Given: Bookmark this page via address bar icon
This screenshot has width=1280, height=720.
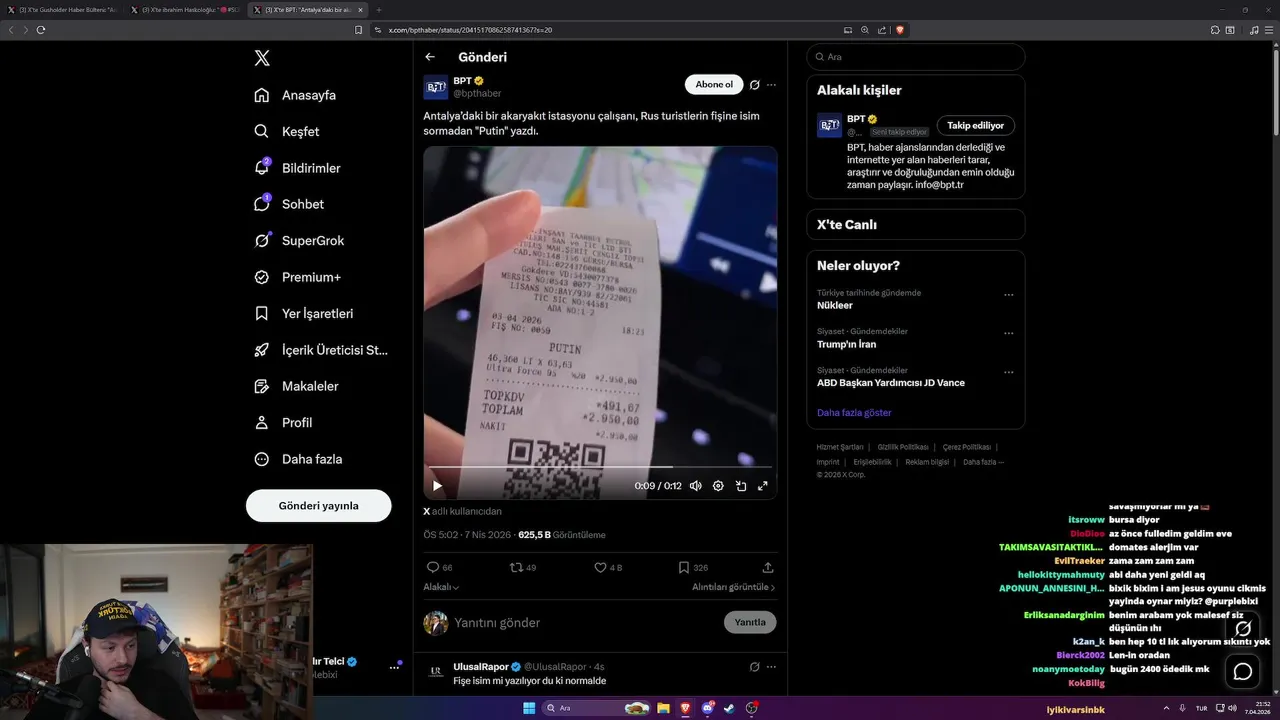Looking at the screenshot, I should tap(358, 30).
